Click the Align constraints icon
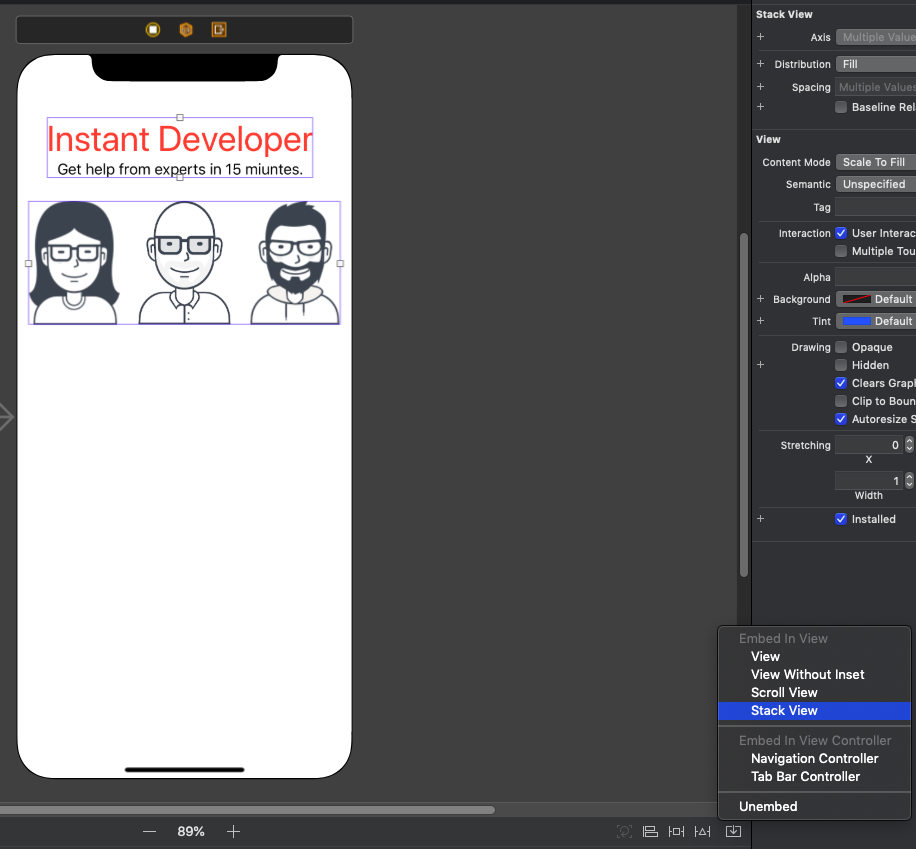The width and height of the screenshot is (916, 849). [x=650, y=831]
